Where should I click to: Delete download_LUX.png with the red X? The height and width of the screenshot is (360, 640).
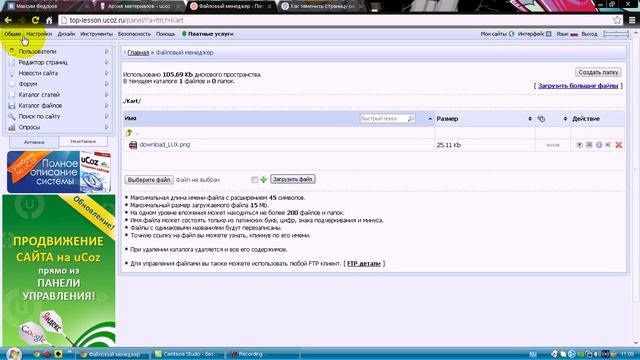click(x=619, y=145)
